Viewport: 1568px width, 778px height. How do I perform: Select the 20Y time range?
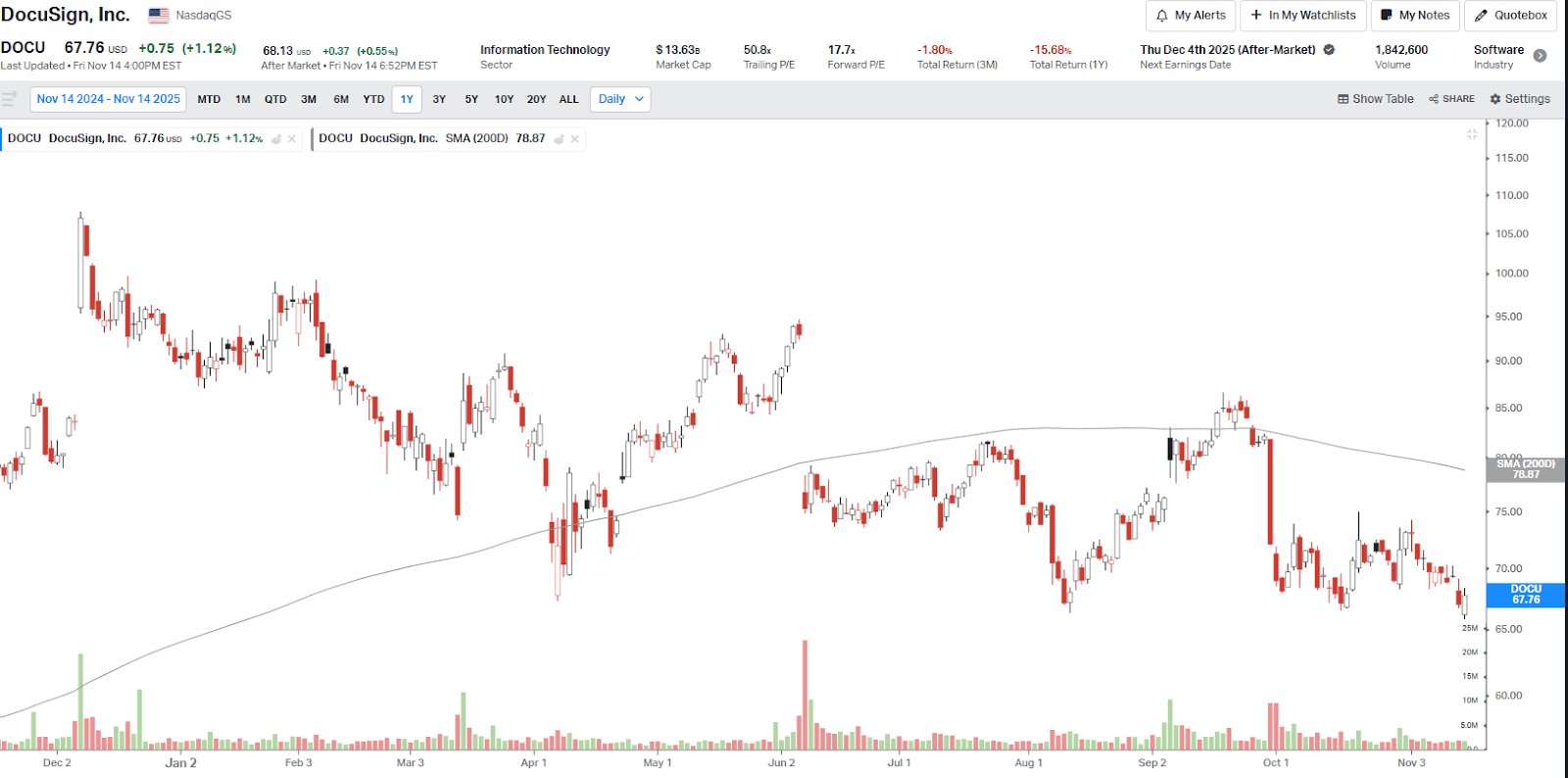(536, 99)
